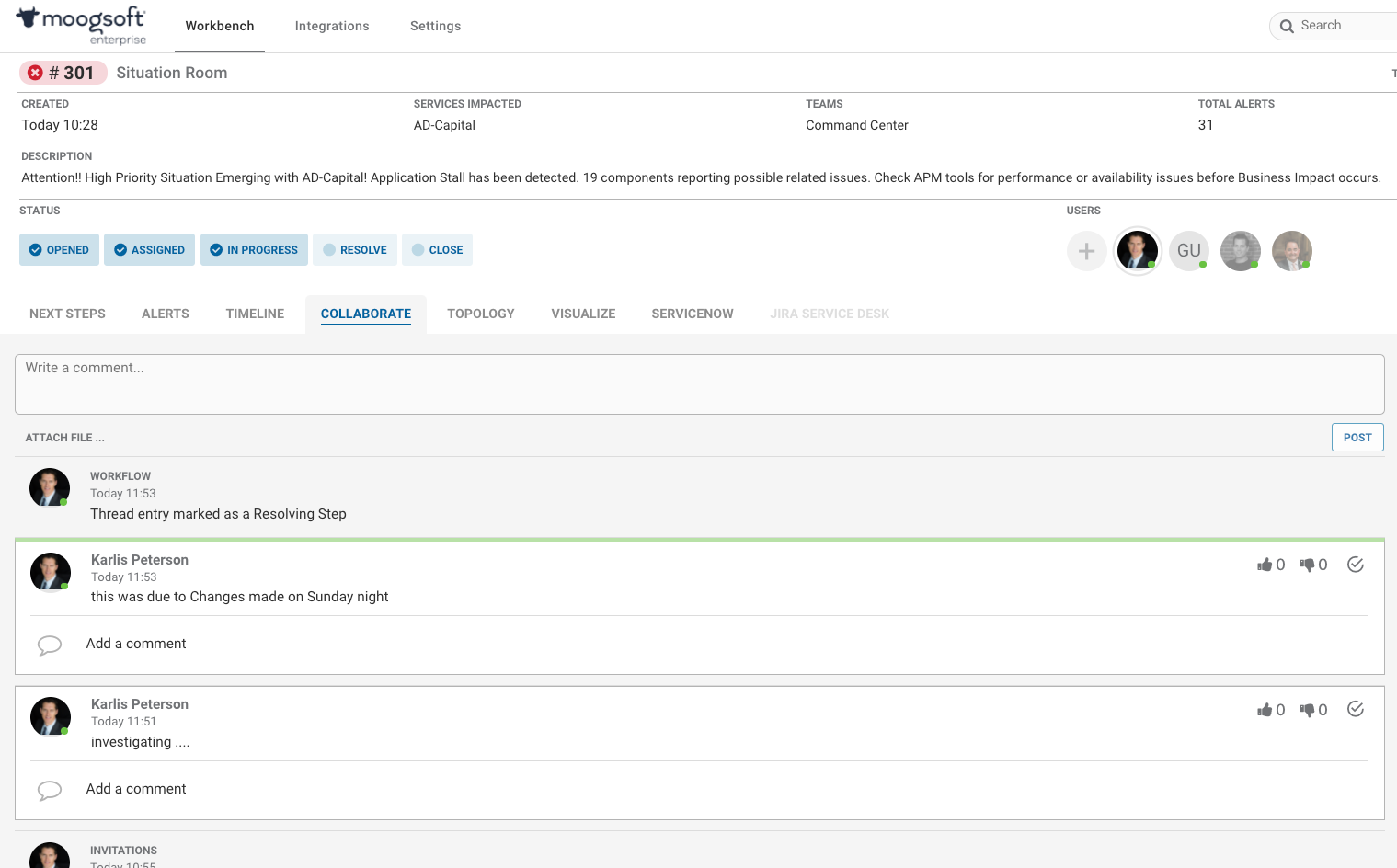Click the AD-Capital impacted service
1397x868 pixels.
point(444,125)
